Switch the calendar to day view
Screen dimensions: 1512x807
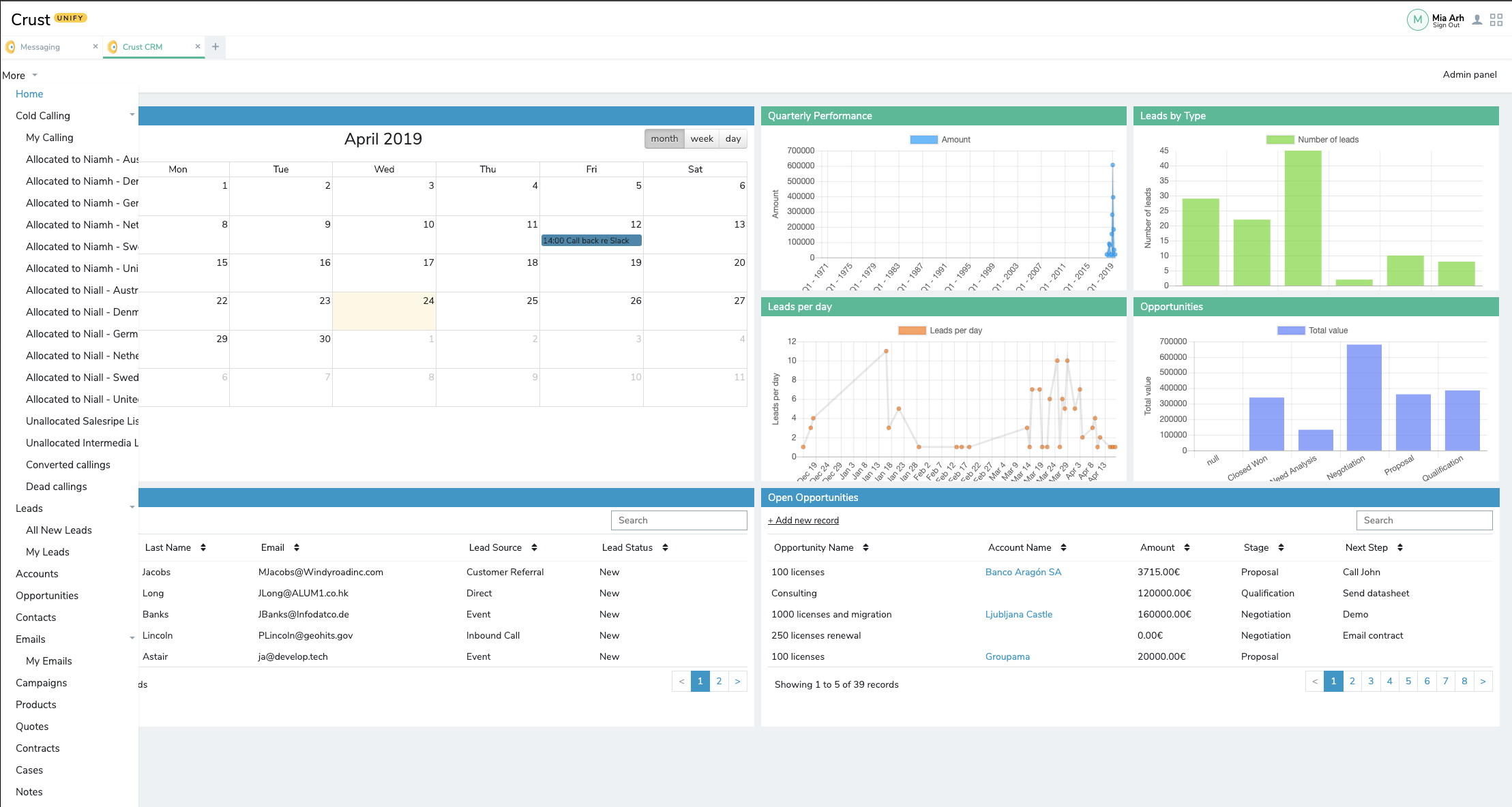(x=732, y=138)
